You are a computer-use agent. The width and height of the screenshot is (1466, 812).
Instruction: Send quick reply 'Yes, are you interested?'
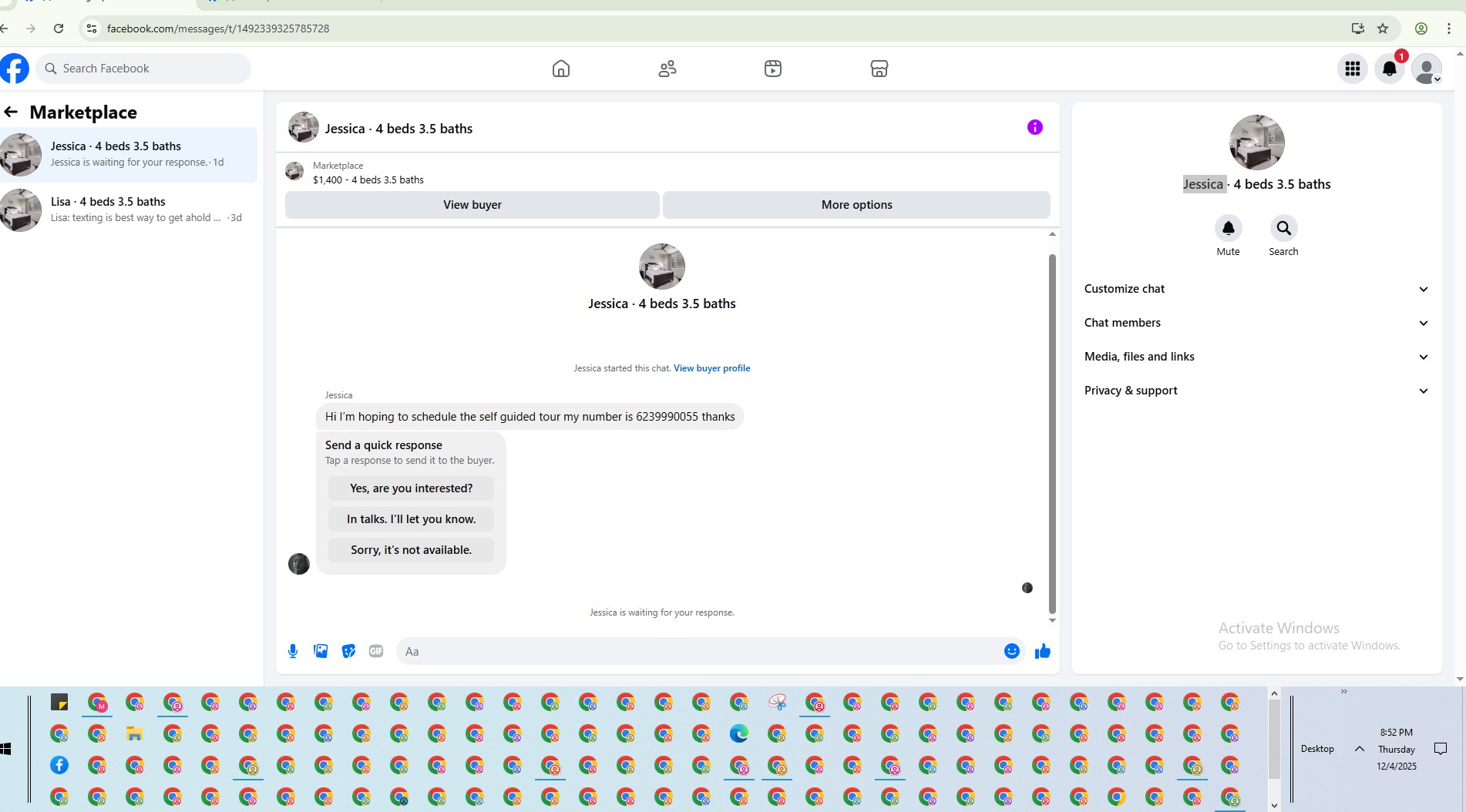411,488
